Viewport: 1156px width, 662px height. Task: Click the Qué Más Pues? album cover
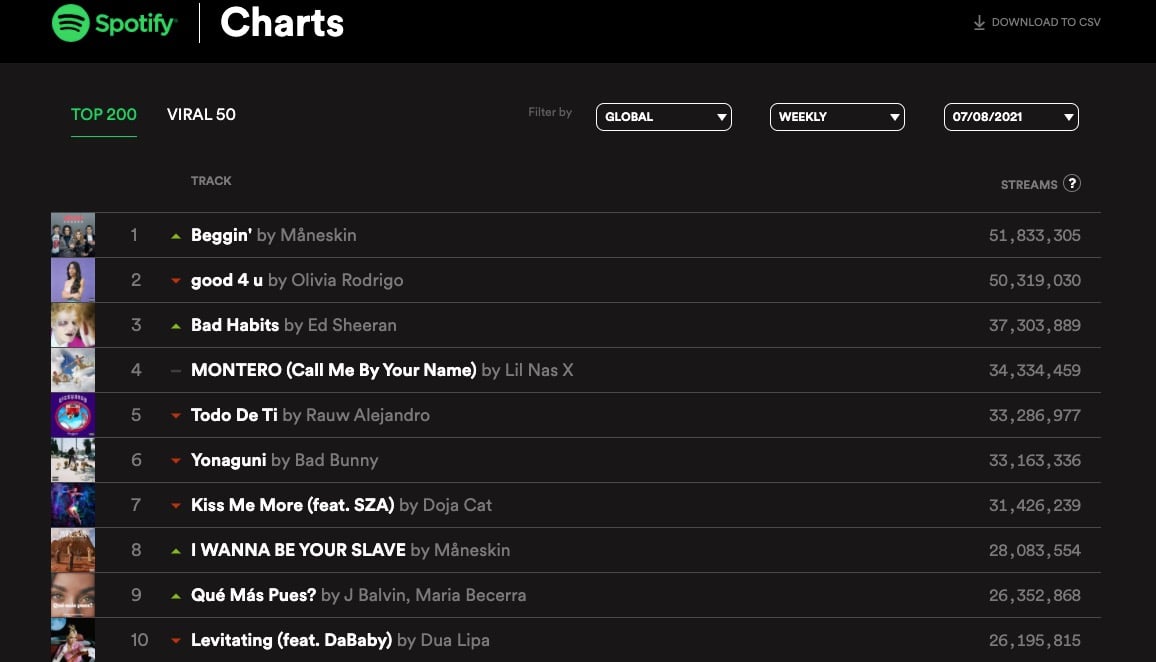click(x=73, y=595)
